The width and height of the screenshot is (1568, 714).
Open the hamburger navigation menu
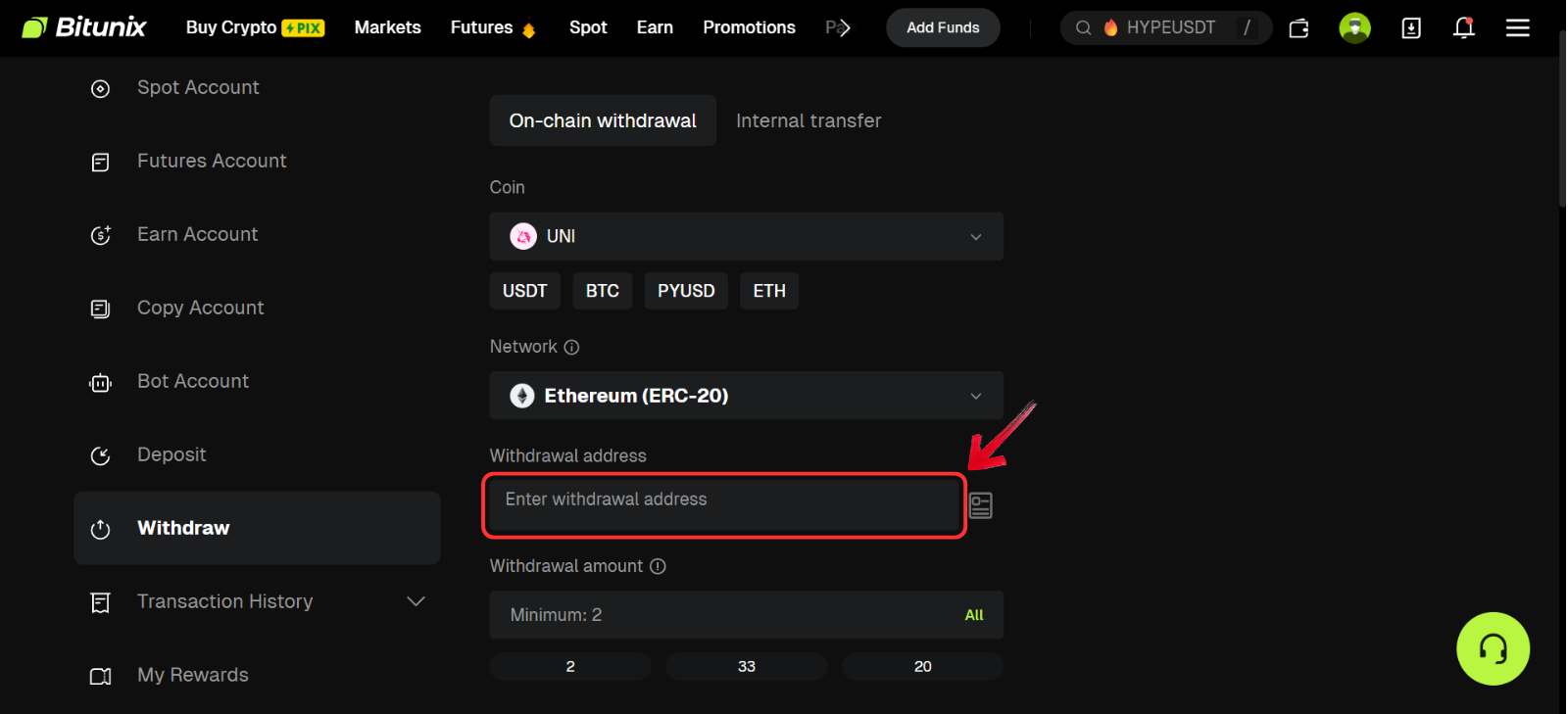[1517, 27]
